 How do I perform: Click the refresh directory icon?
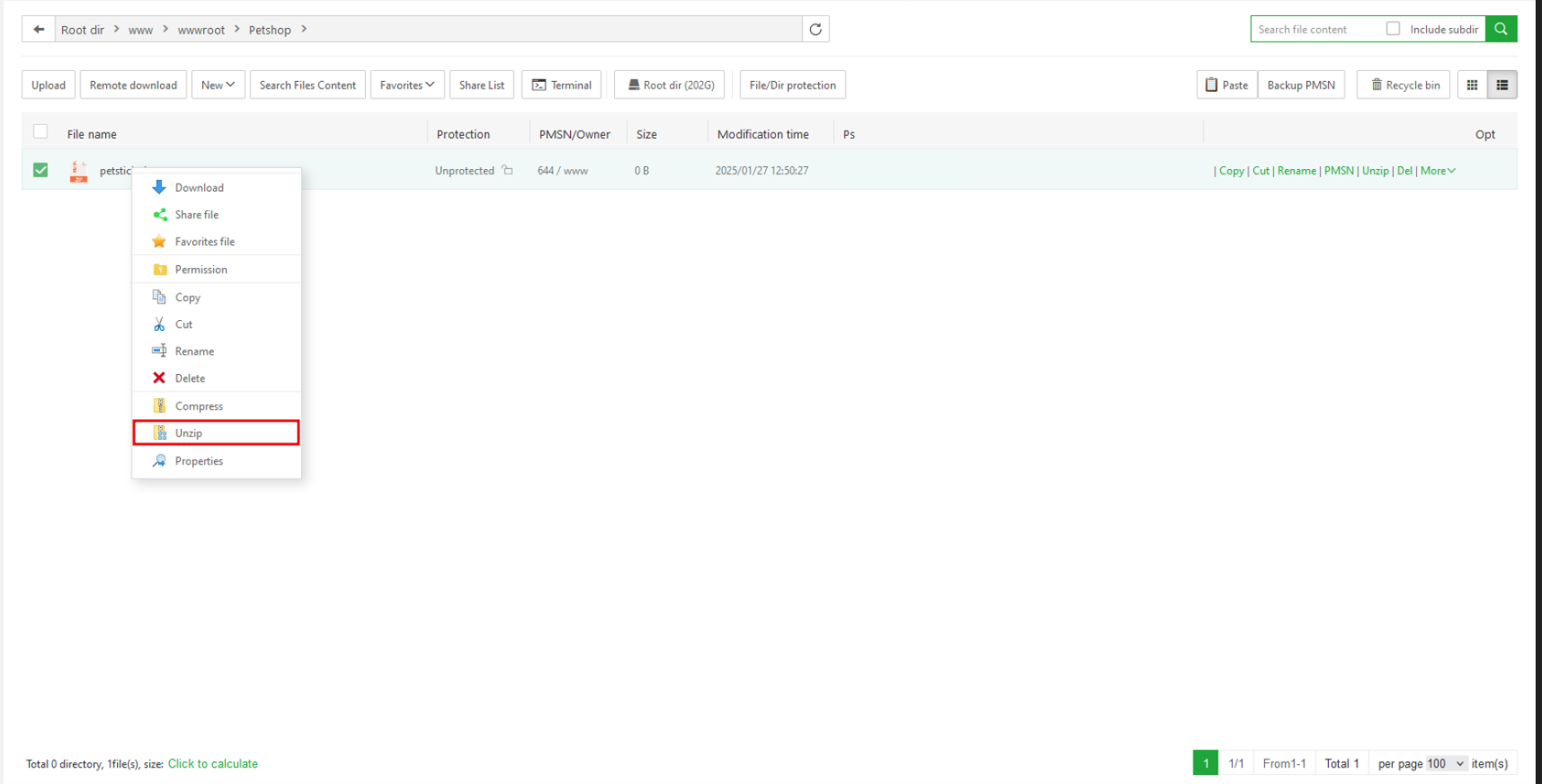click(816, 30)
